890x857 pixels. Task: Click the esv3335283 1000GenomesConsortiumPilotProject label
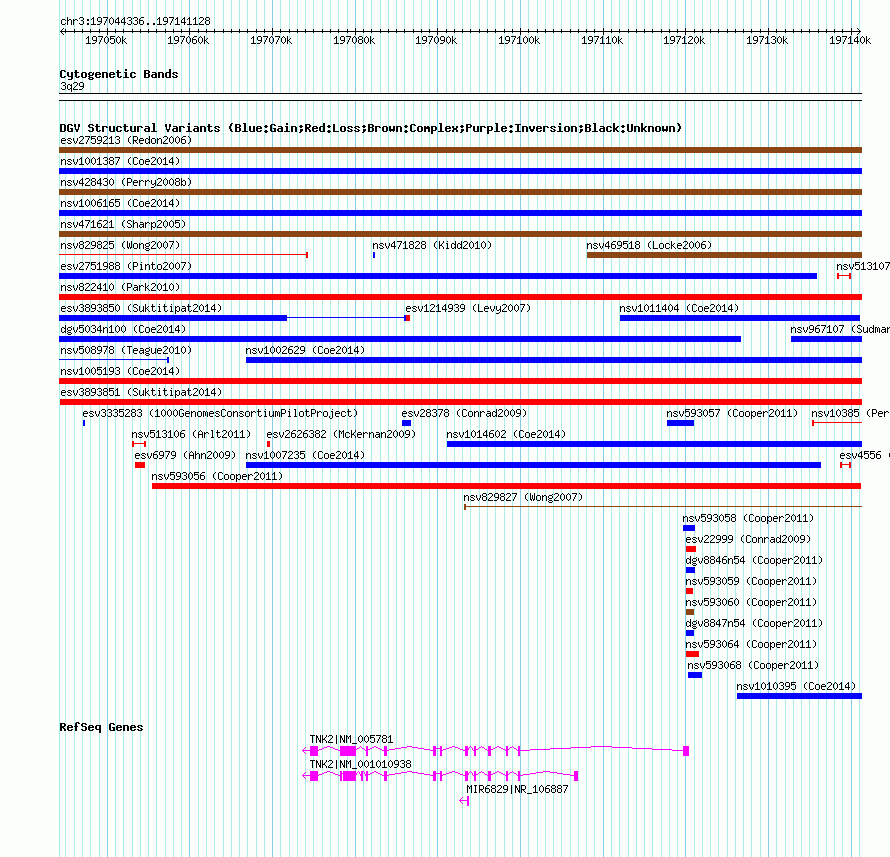coord(220,413)
